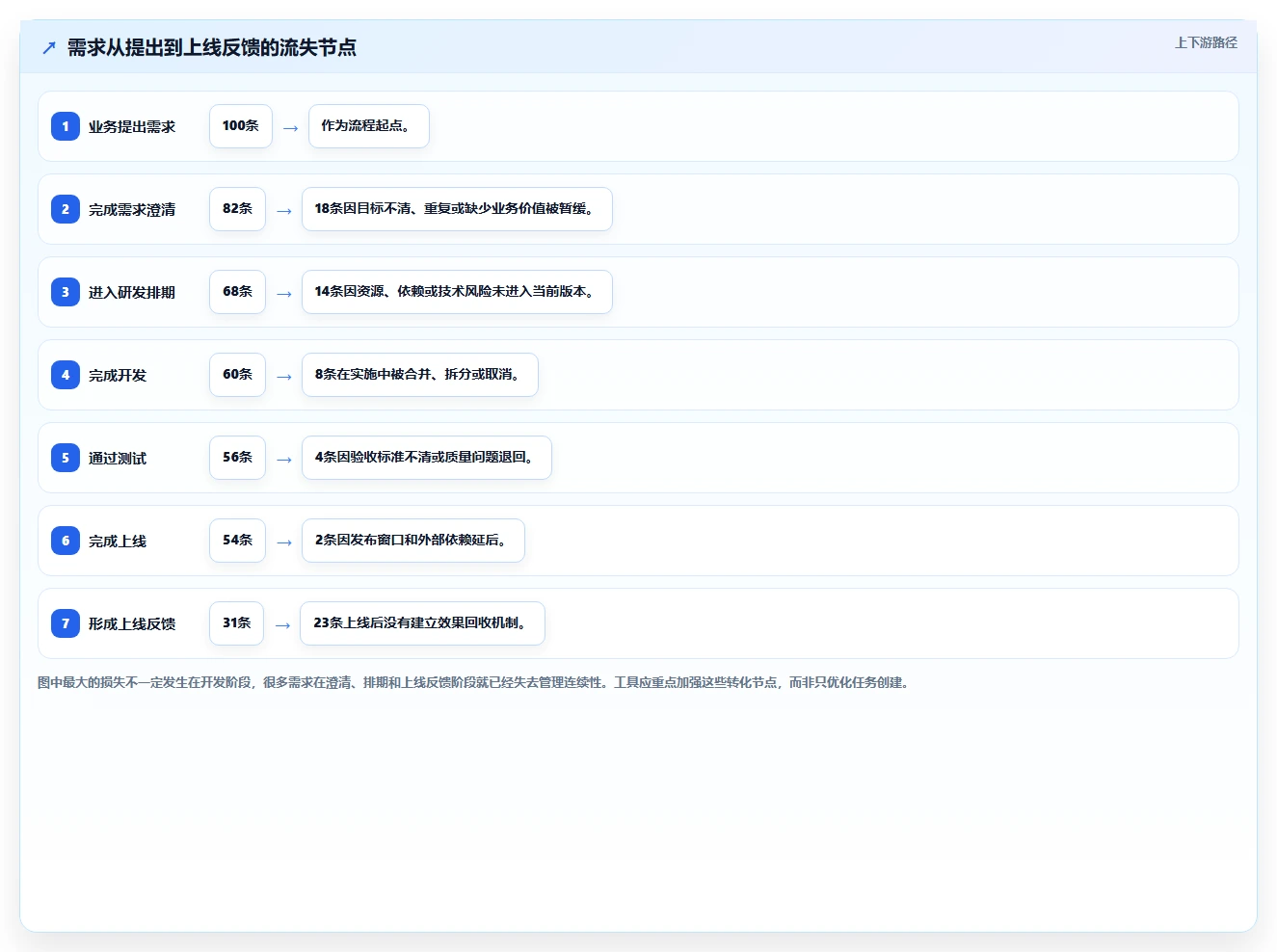Click the title 需求从提出到上线反馈的流失节点
This screenshot has height=952, width=1277.
(x=212, y=47)
